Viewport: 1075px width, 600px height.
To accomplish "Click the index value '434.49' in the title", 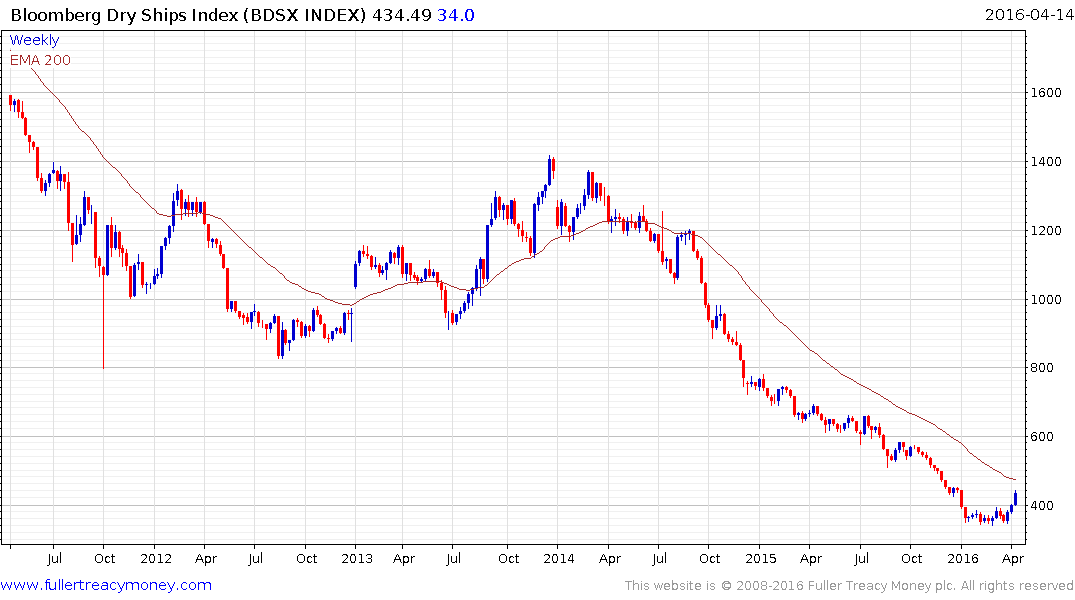I will pos(402,15).
